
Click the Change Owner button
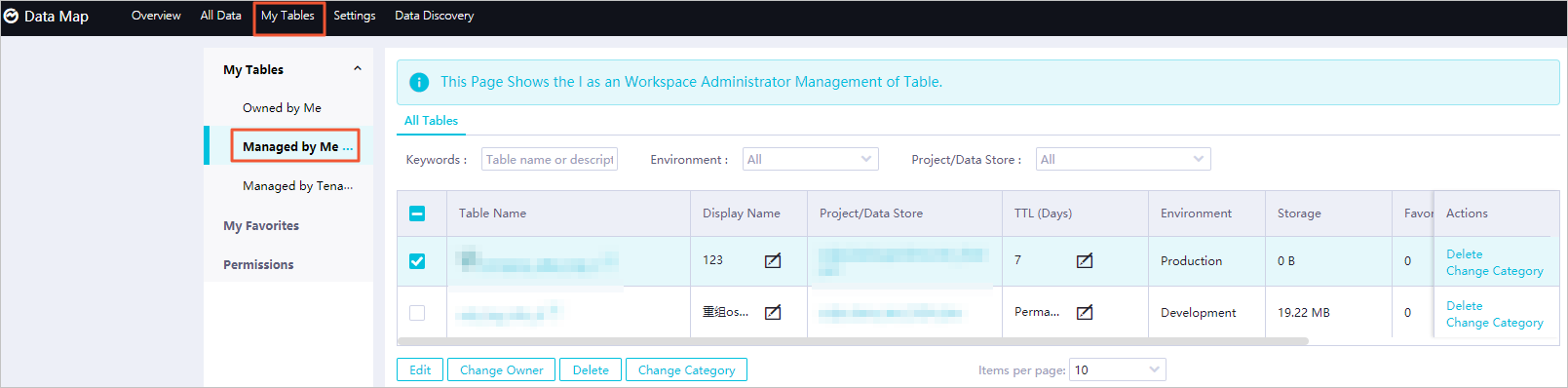coord(502,369)
